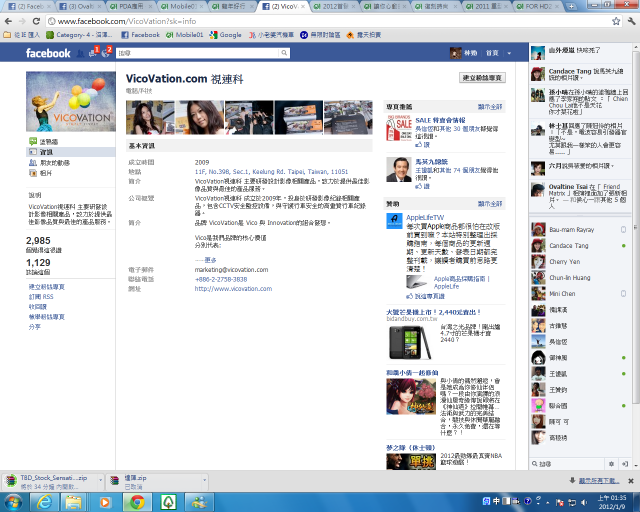Click the Keelung Rd. Taipei address link

click(271, 171)
